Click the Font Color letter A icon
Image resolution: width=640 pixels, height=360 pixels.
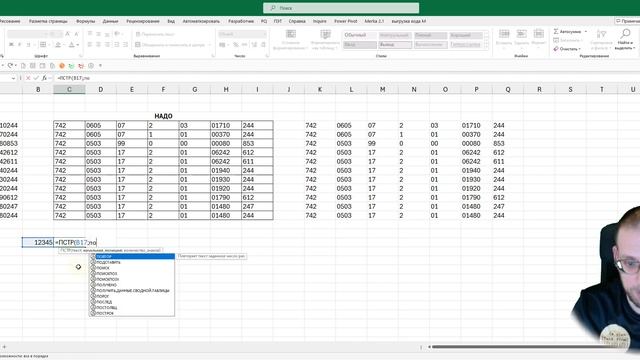[72, 44]
